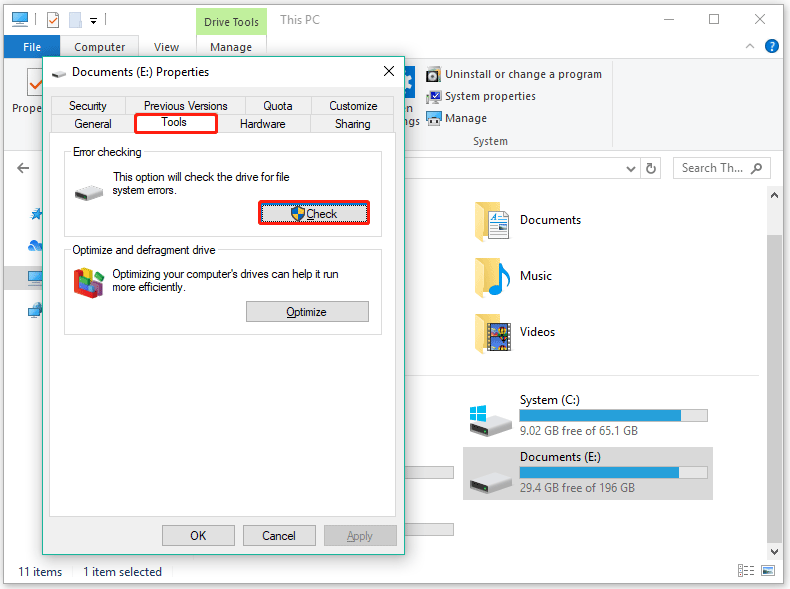Click the System properties icon

pyautogui.click(x=433, y=97)
